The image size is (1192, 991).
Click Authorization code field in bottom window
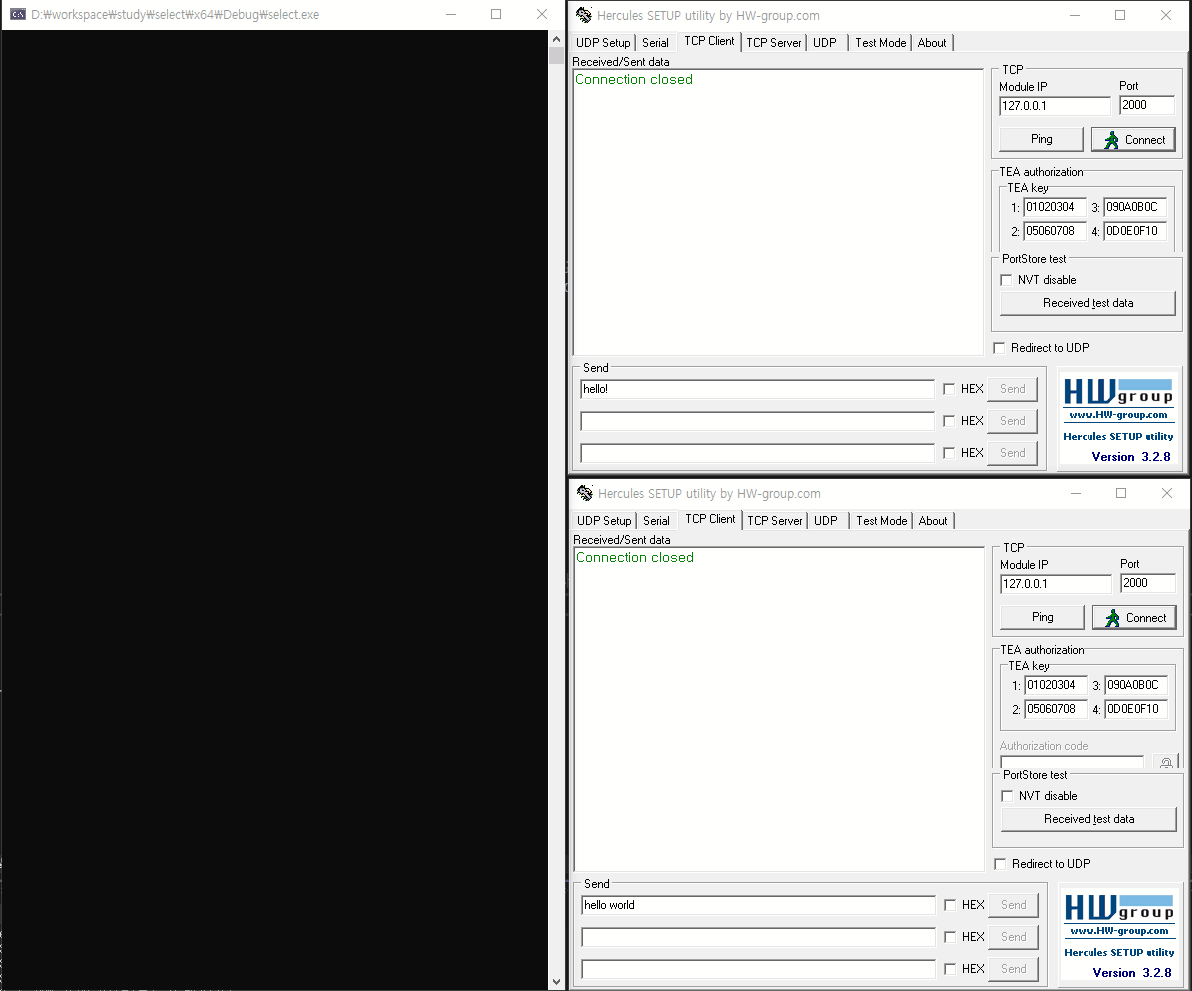click(x=1072, y=761)
